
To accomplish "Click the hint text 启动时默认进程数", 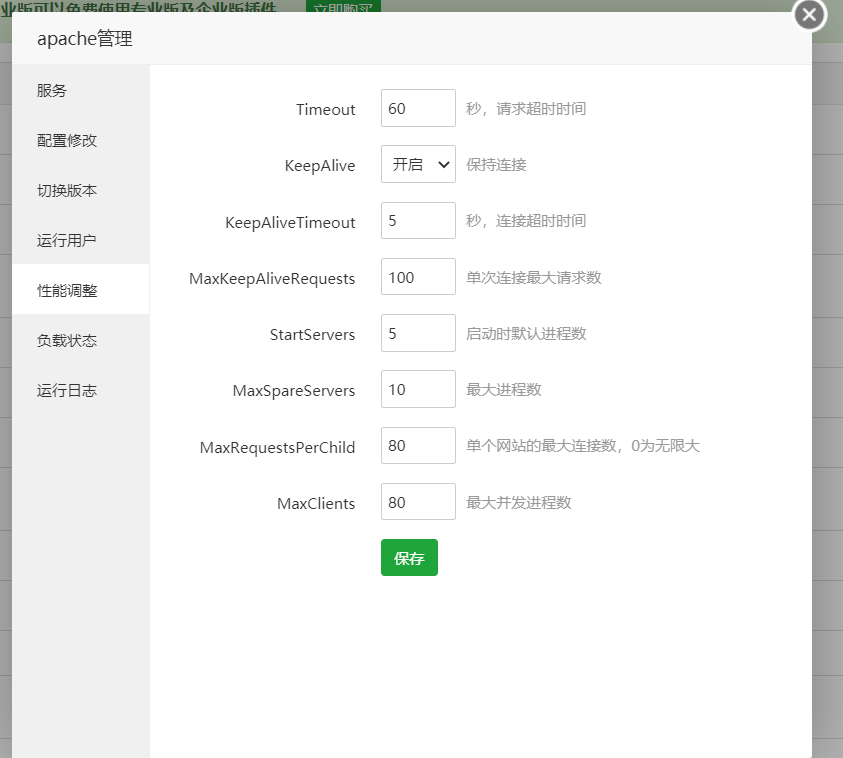I will tap(526, 333).
